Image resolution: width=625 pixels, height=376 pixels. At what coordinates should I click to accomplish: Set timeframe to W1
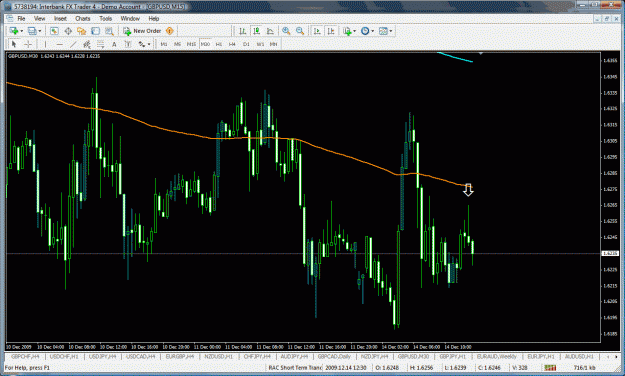[x=260, y=44]
